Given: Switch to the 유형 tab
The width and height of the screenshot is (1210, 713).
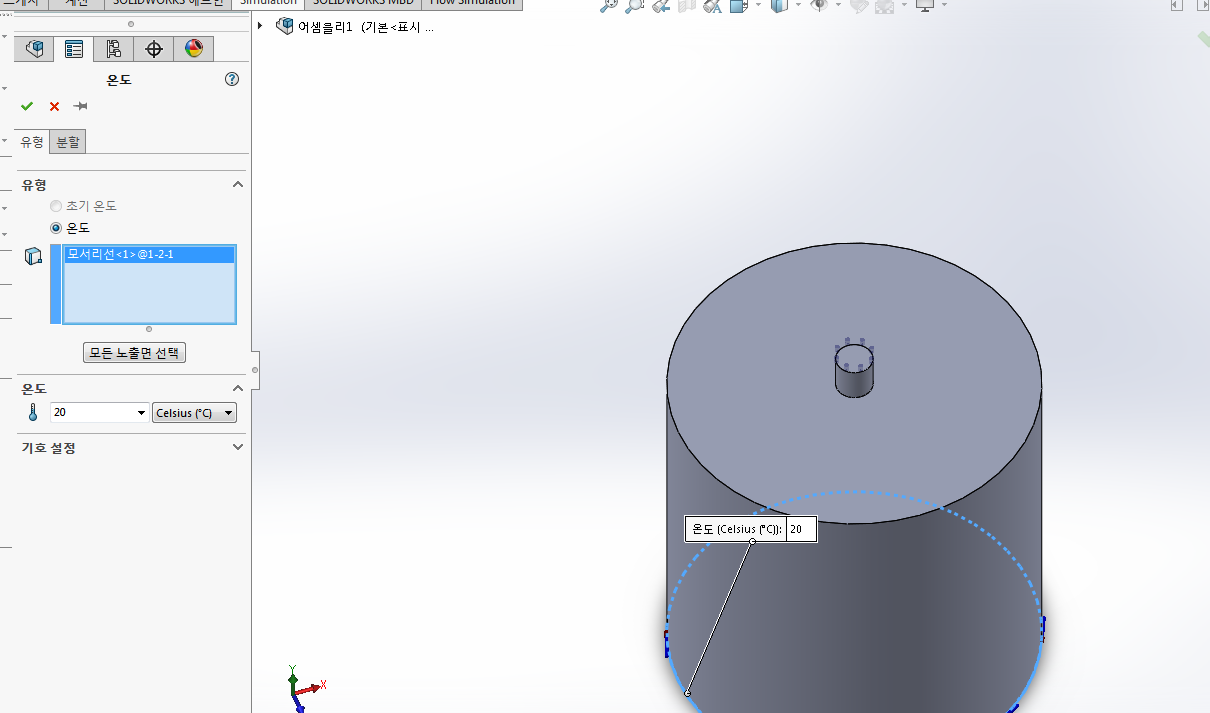Looking at the screenshot, I should (x=32, y=142).
